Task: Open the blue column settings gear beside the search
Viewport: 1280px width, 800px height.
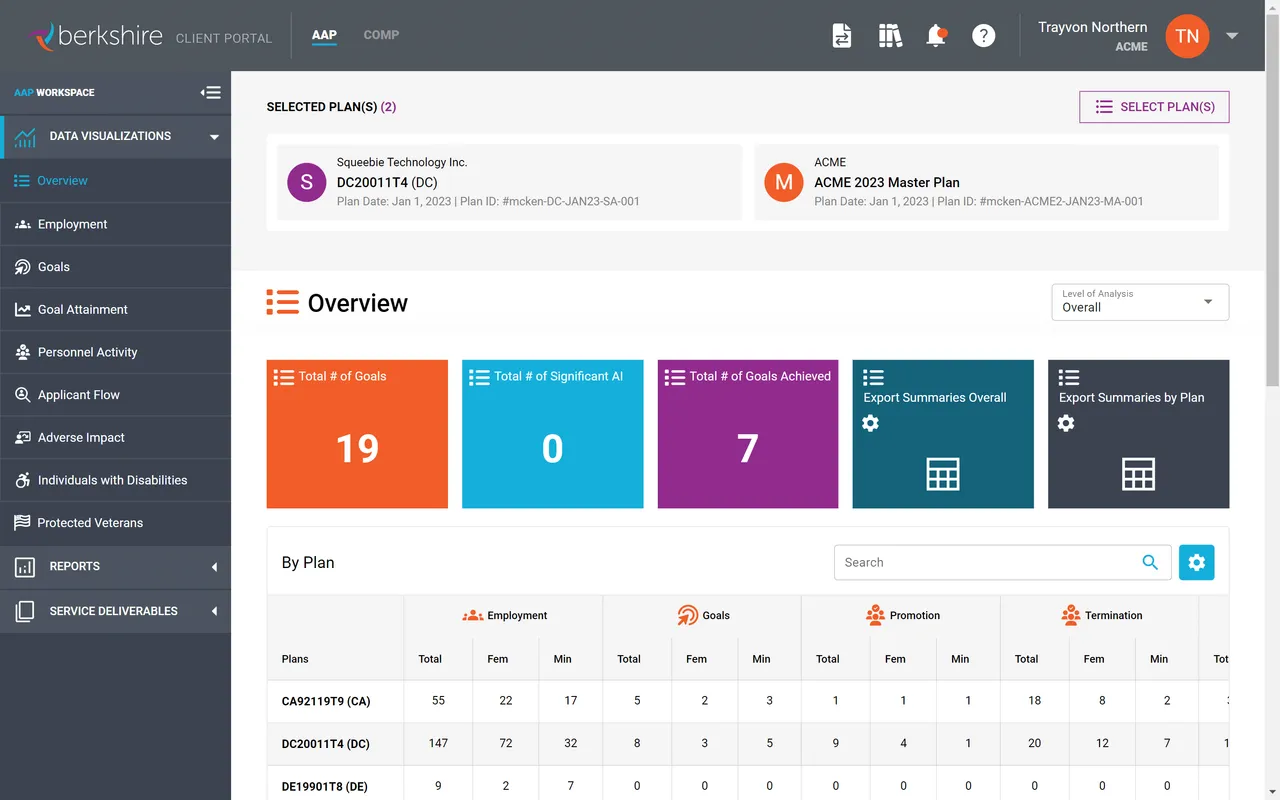Action: click(x=1197, y=562)
